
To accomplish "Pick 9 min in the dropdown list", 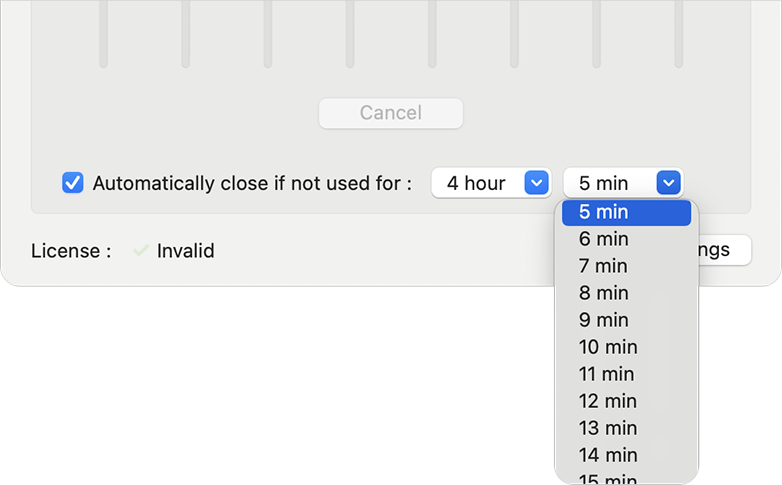I will pyautogui.click(x=626, y=320).
